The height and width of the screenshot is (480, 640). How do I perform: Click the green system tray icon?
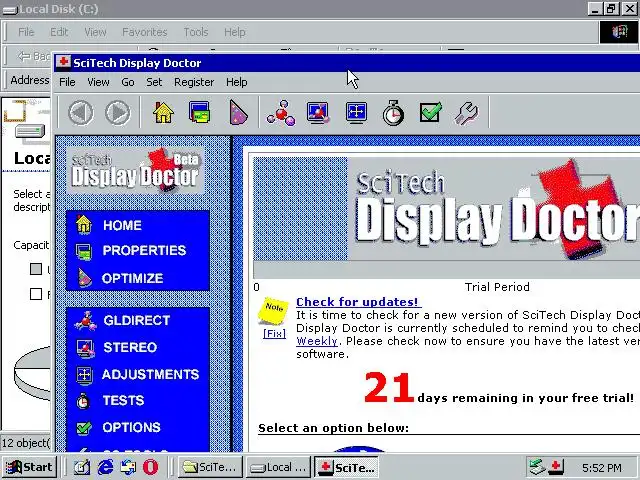[x=537, y=466]
